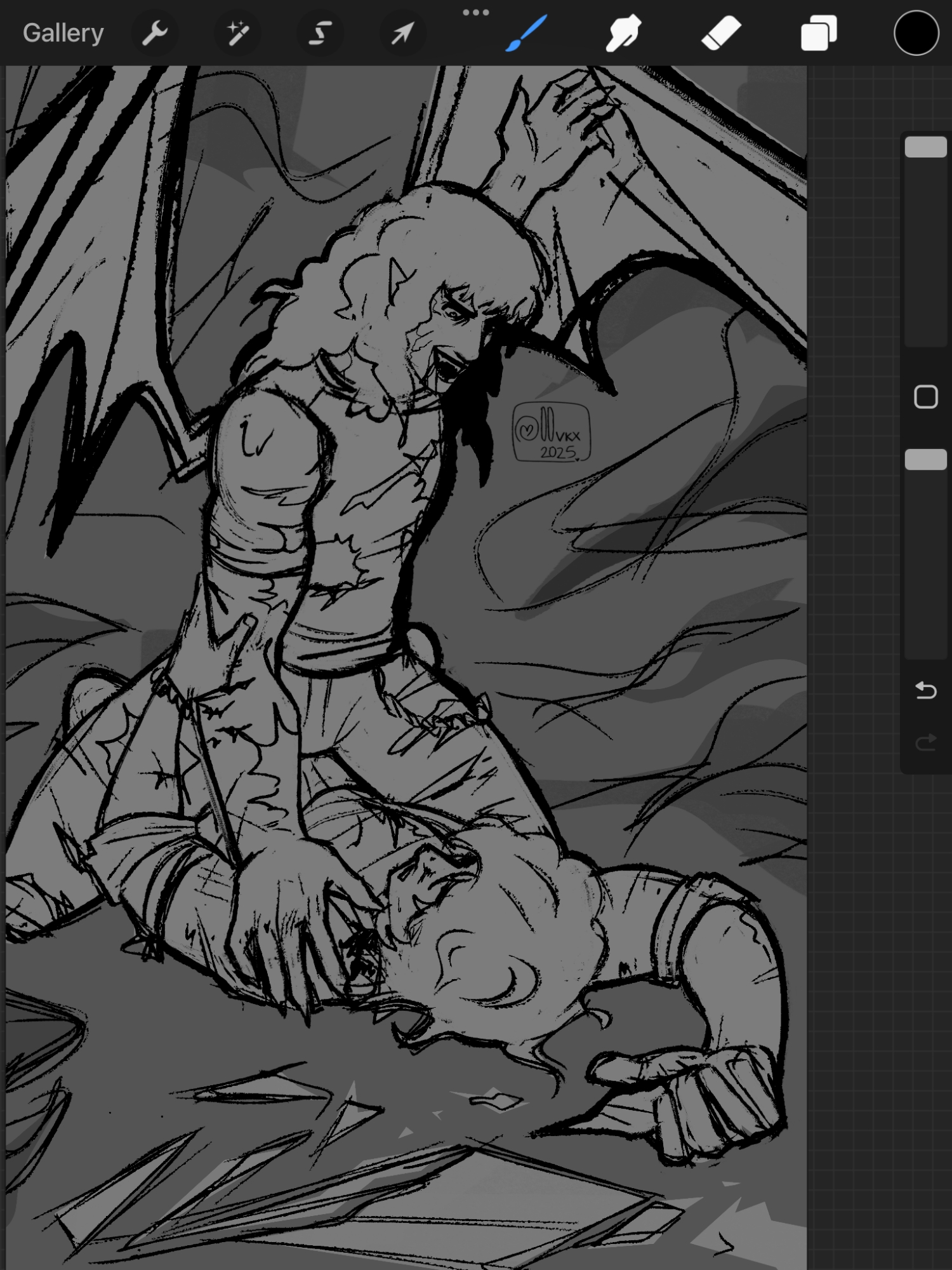Select the Smudge tool
Screen dimensions: 952x1270
pos(623,34)
